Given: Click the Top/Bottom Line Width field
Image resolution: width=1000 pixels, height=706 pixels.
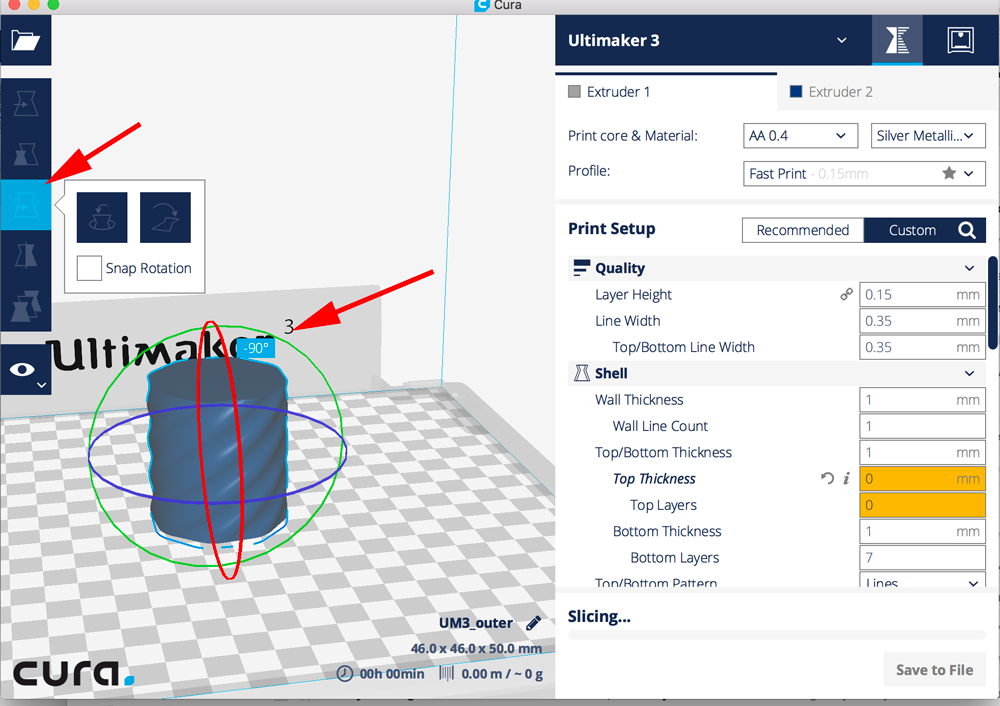Looking at the screenshot, I should tap(922, 348).
